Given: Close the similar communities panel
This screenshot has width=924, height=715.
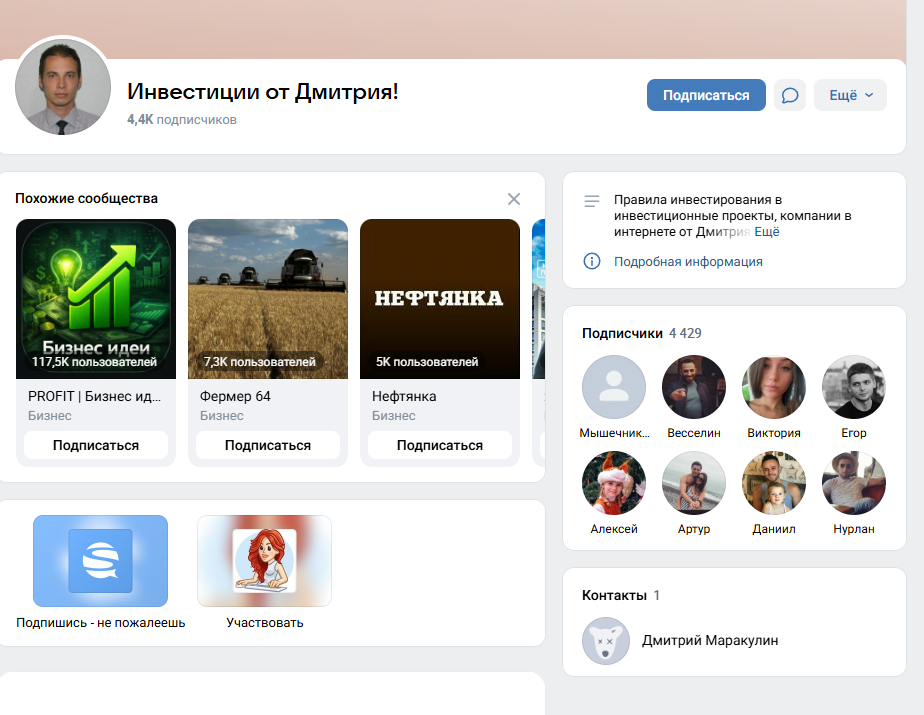Looking at the screenshot, I should tap(514, 199).
